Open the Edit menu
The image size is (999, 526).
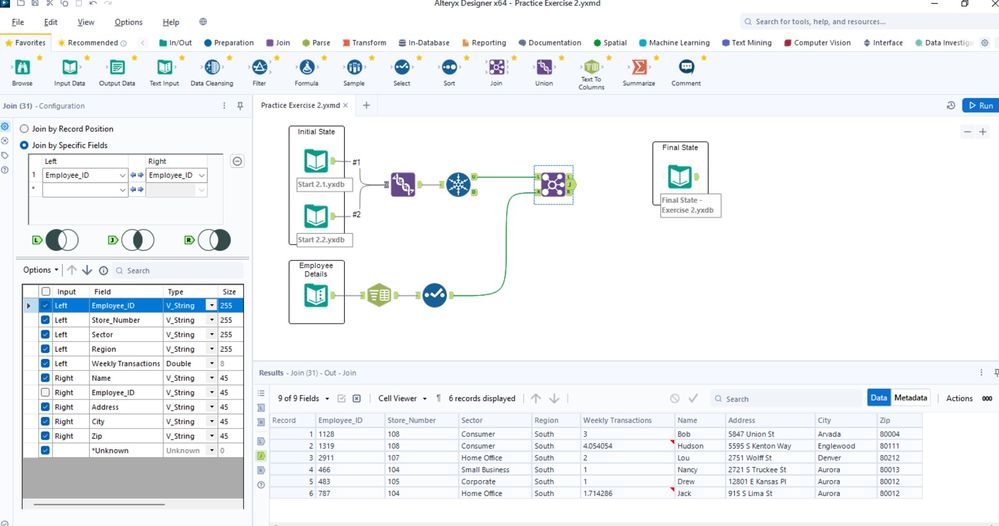coord(51,22)
